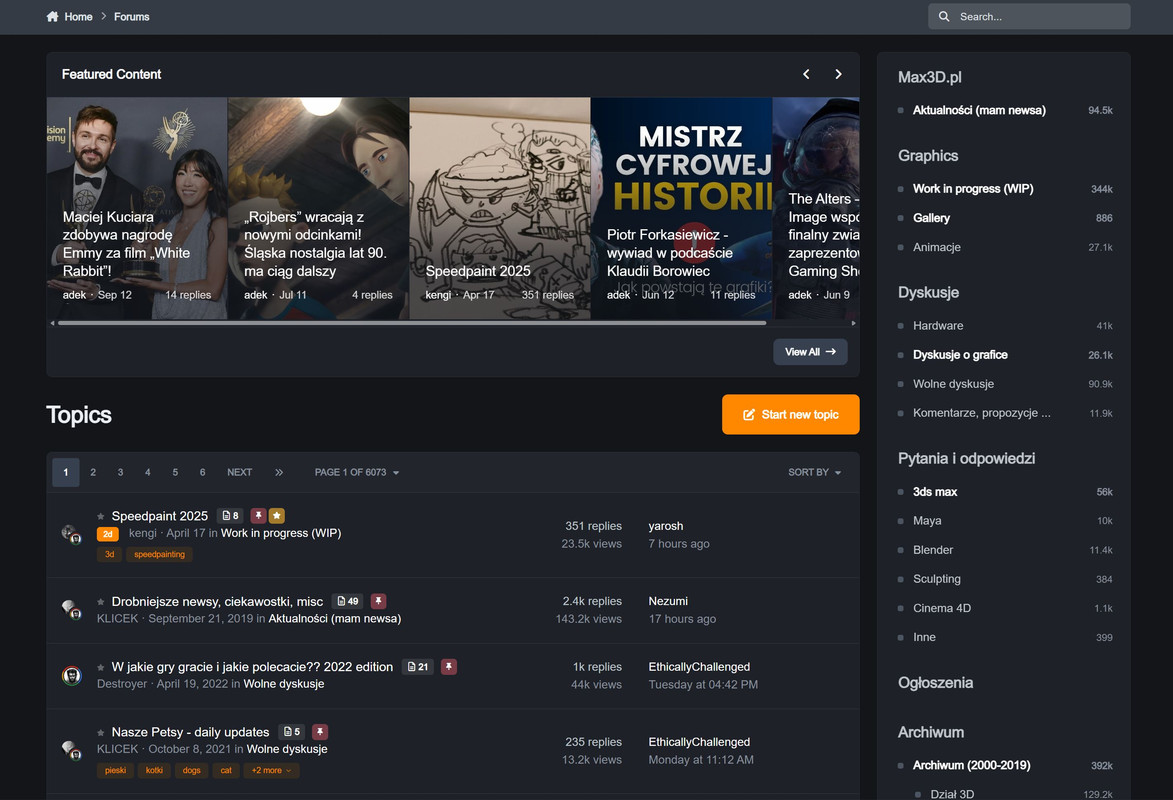Go to page 3 of topics
The width and height of the screenshot is (1173, 800).
click(120, 472)
